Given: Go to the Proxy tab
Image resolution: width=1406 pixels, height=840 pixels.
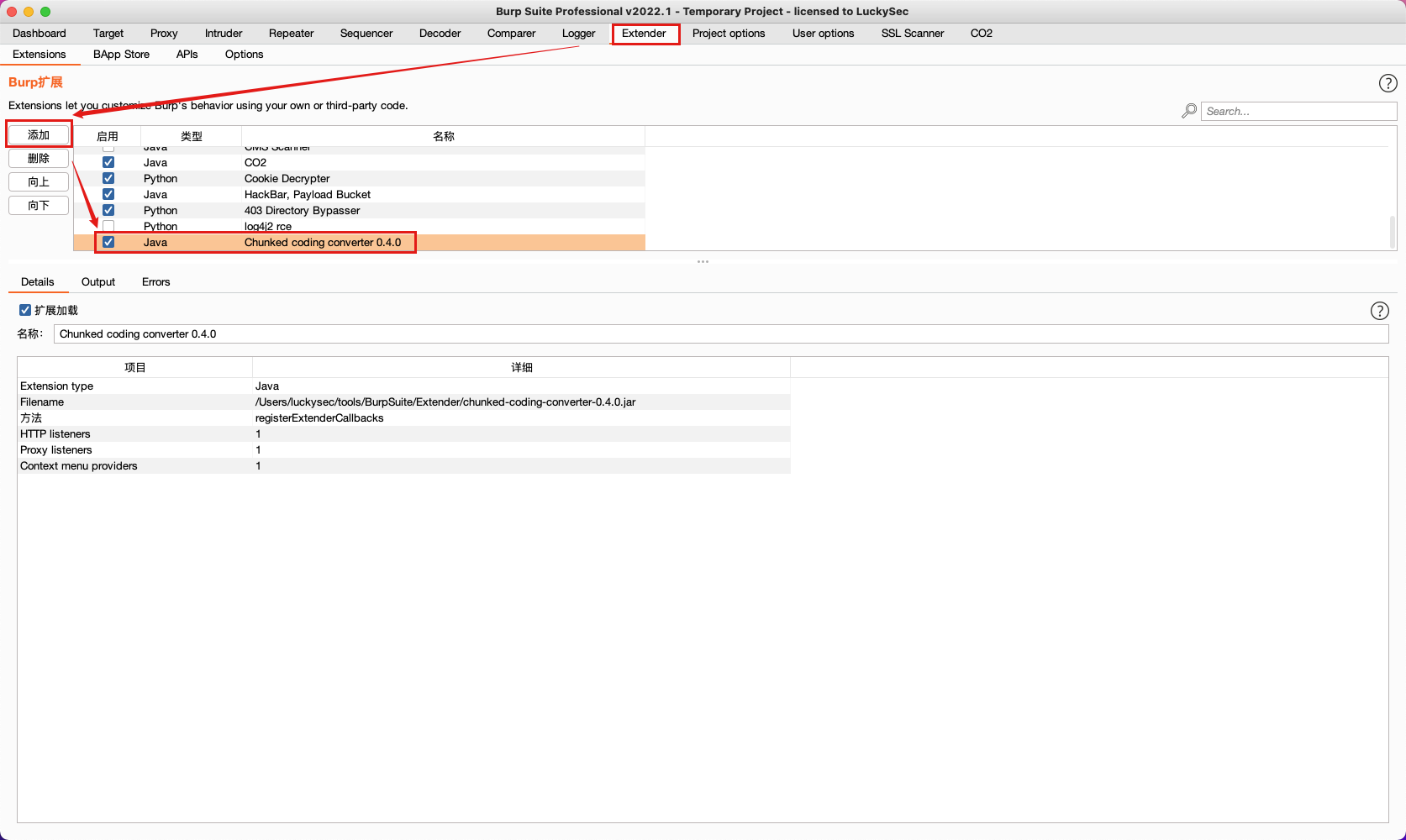Looking at the screenshot, I should click(x=164, y=34).
